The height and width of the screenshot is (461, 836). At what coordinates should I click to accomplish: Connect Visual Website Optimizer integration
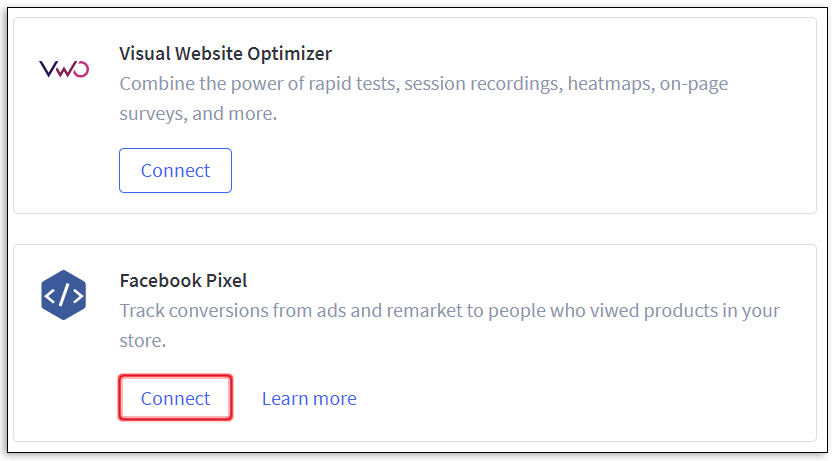click(175, 171)
